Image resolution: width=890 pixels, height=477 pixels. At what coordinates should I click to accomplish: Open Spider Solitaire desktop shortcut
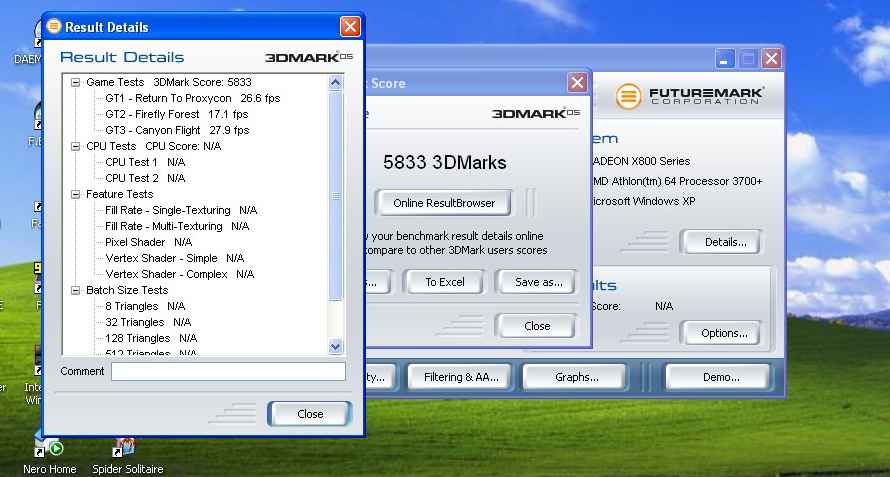pos(127,455)
